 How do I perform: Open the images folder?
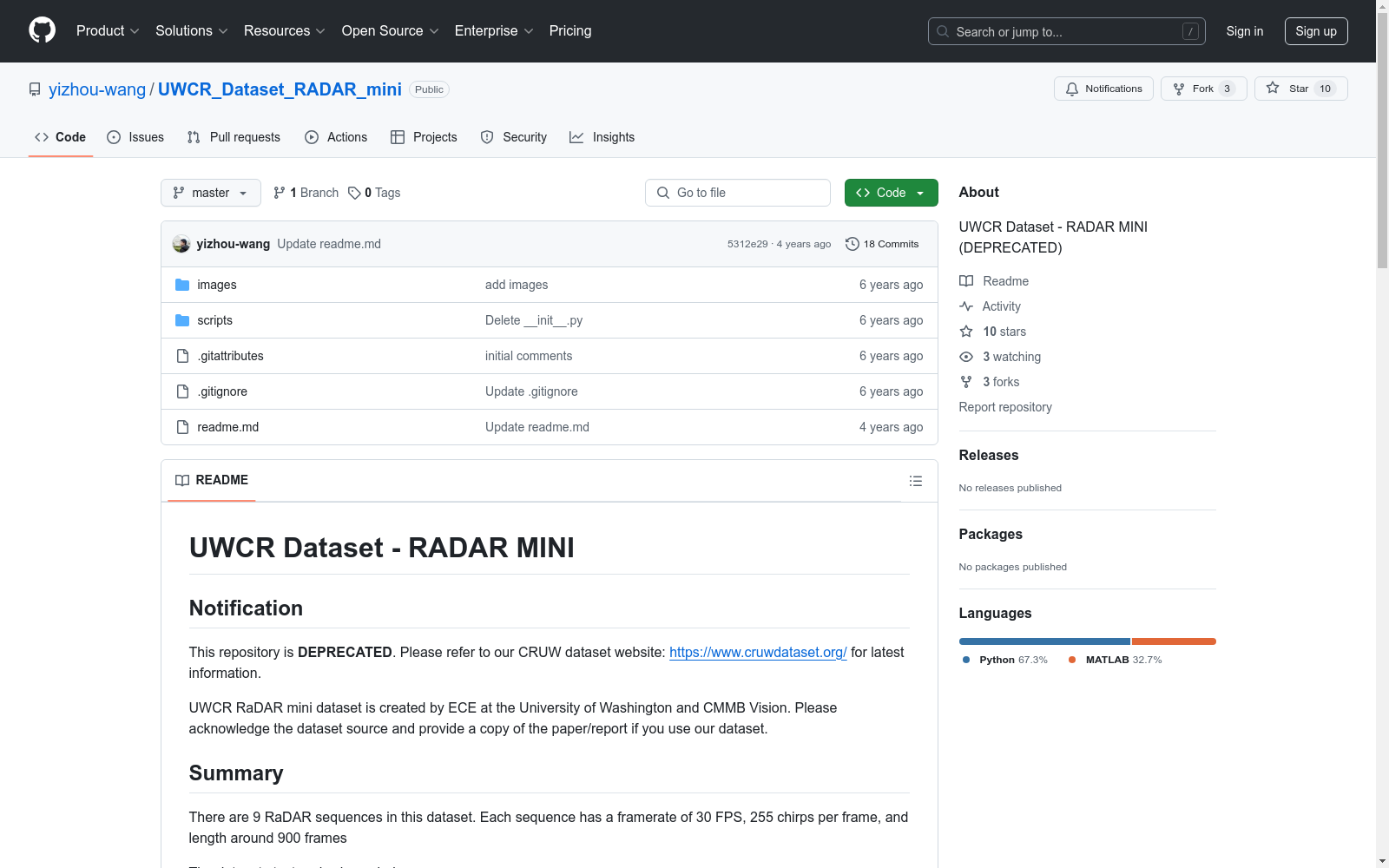(216, 285)
